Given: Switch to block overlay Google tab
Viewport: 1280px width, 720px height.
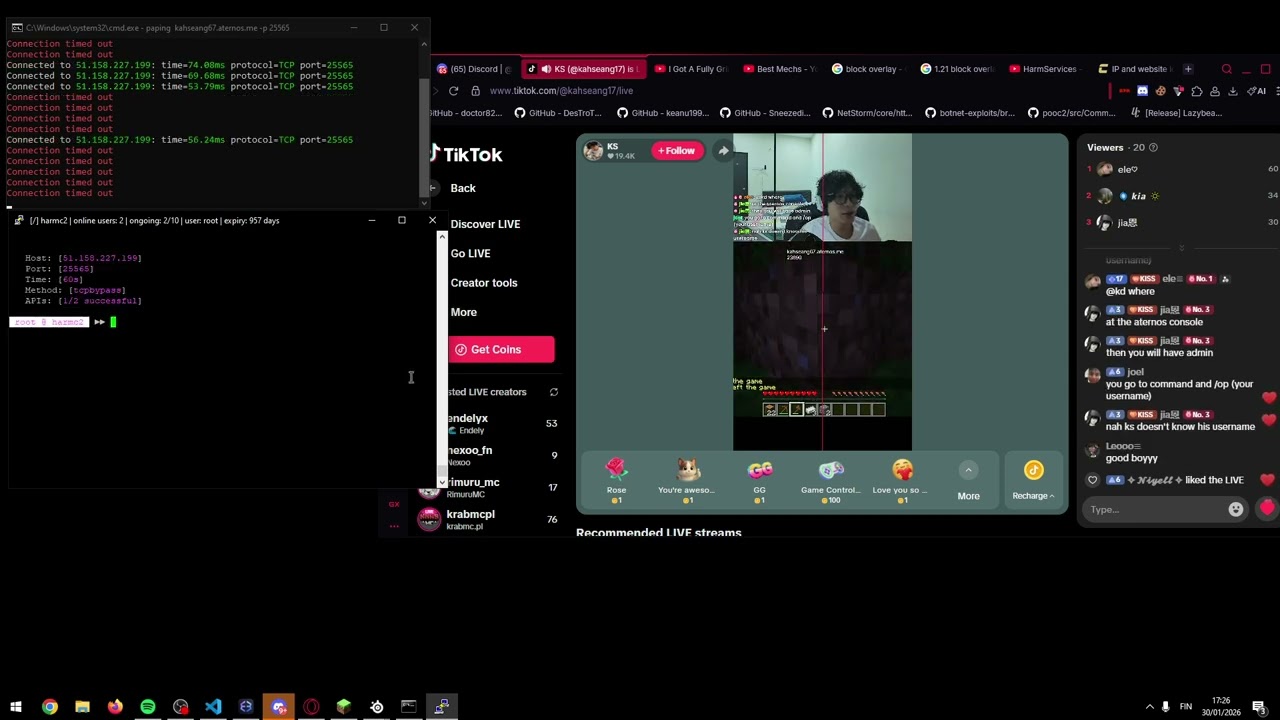Looking at the screenshot, I should tap(868, 69).
